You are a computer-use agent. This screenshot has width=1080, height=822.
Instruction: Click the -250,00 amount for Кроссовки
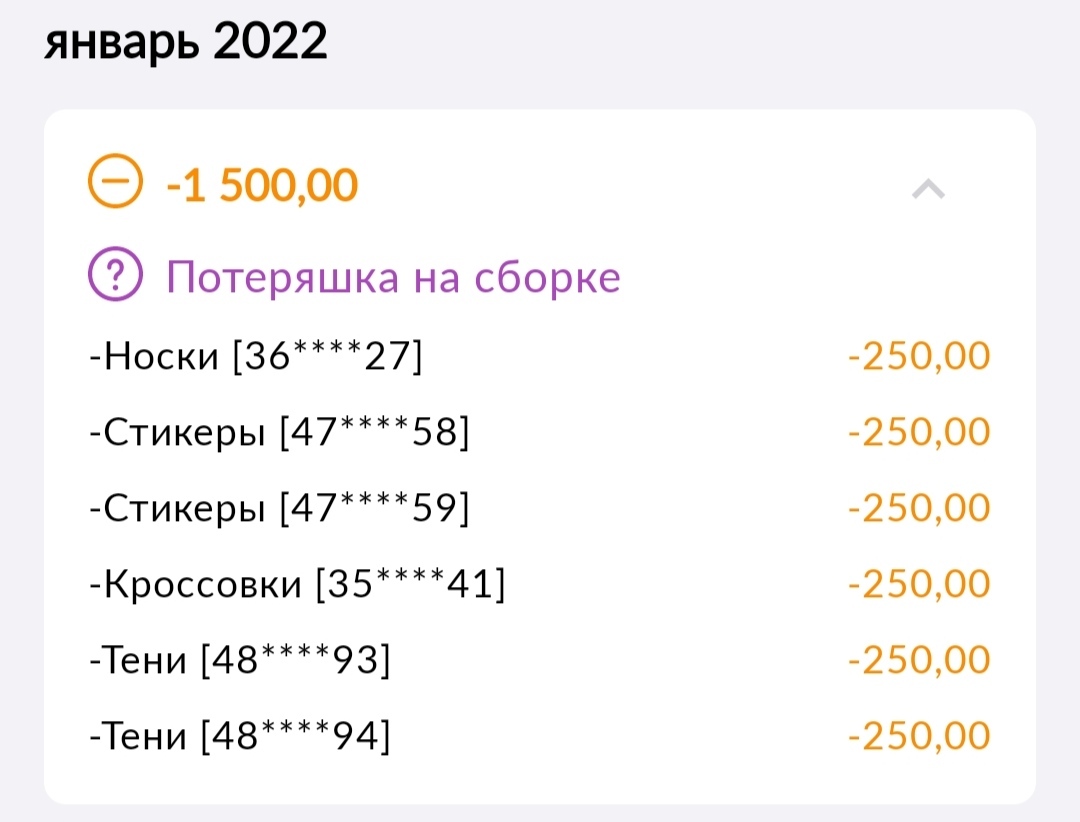(918, 585)
